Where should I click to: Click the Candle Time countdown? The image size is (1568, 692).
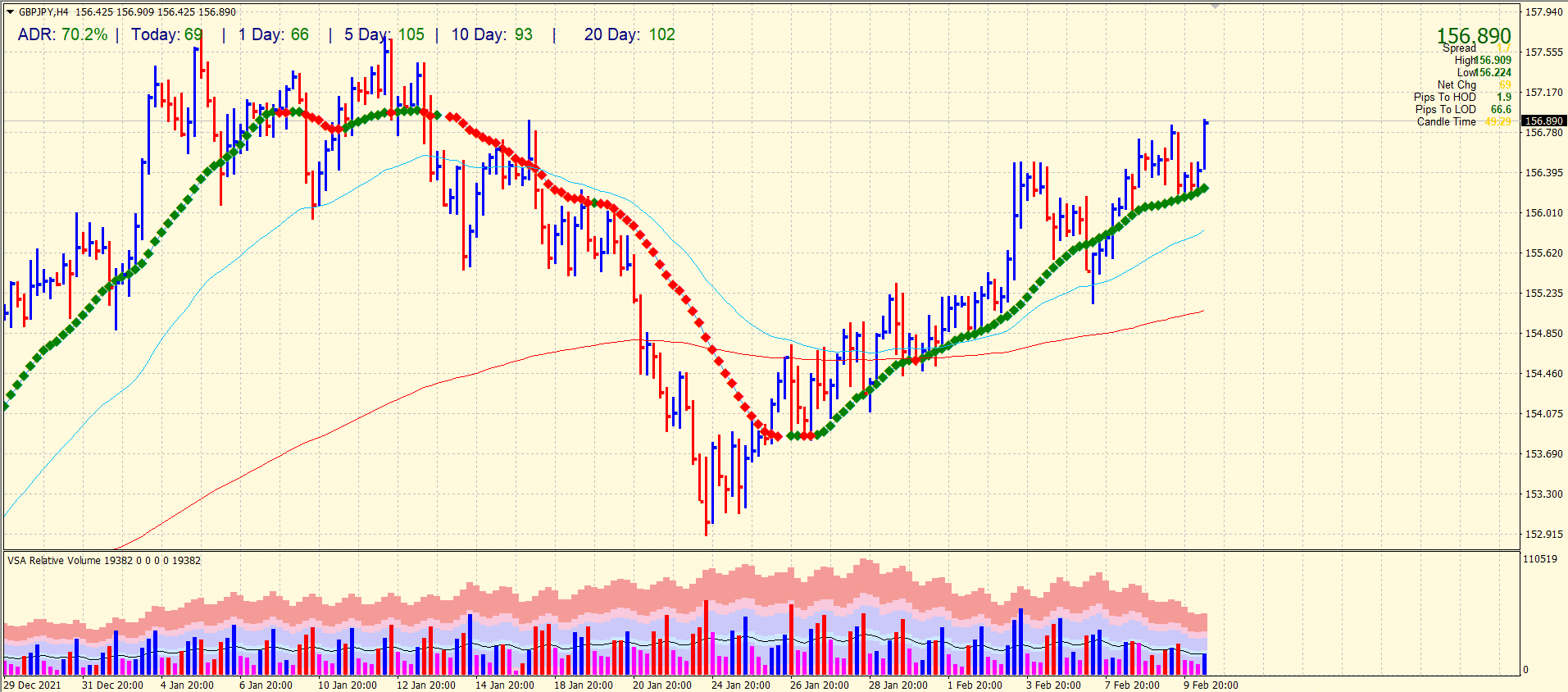pyautogui.click(x=1464, y=121)
